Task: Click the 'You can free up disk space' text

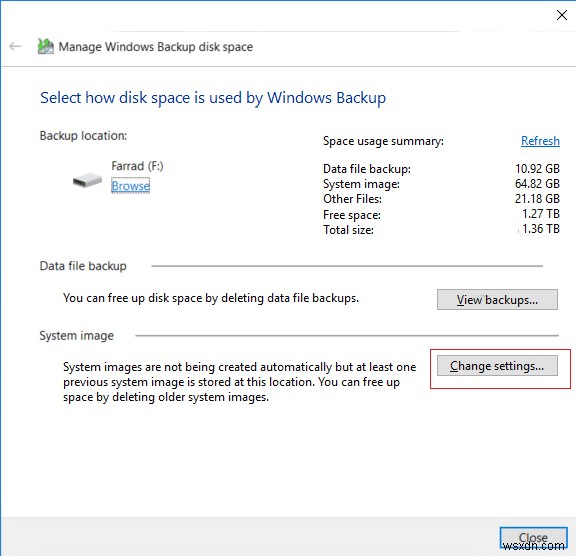Action: click(211, 298)
